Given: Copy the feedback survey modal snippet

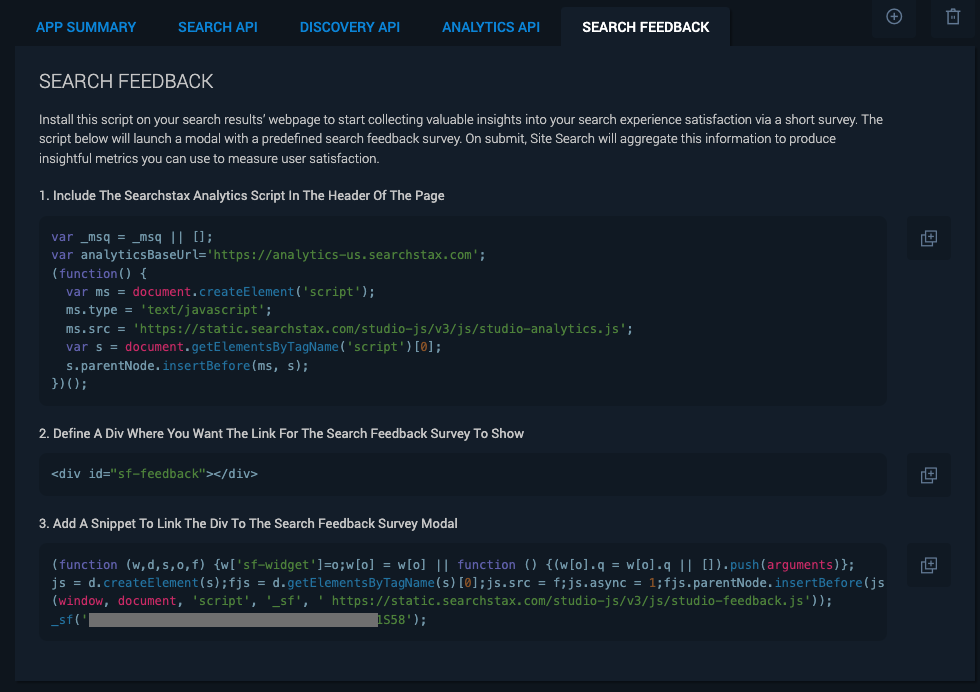Looking at the screenshot, I should click(x=929, y=565).
